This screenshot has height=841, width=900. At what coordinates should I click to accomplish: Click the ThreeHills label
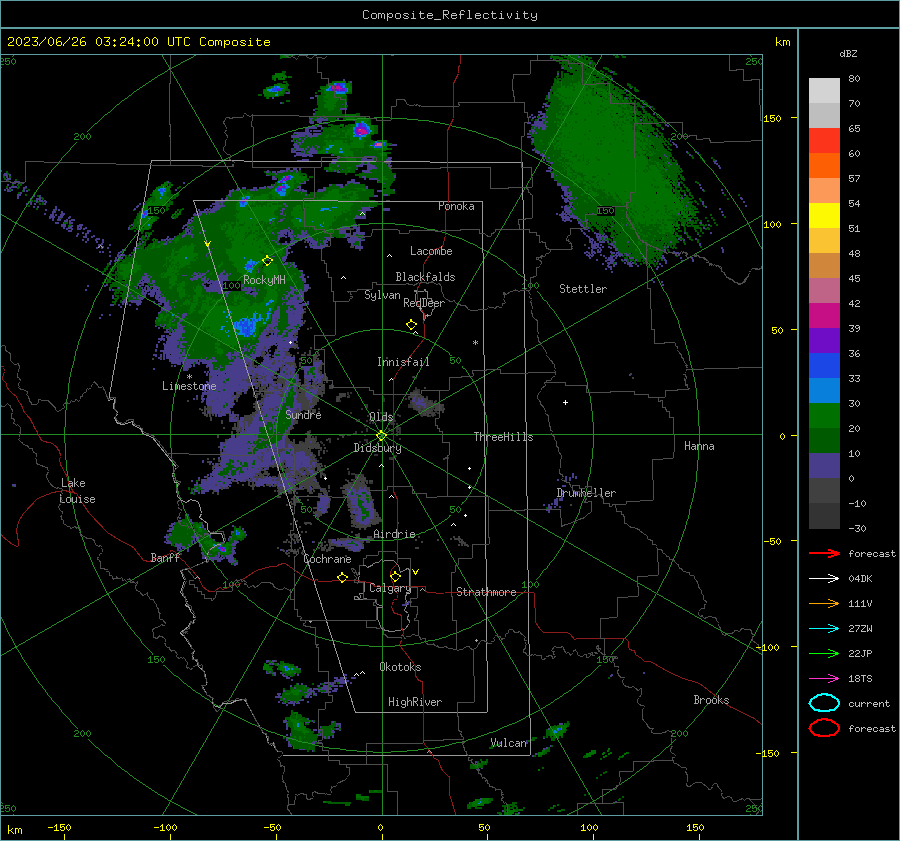tap(503, 437)
